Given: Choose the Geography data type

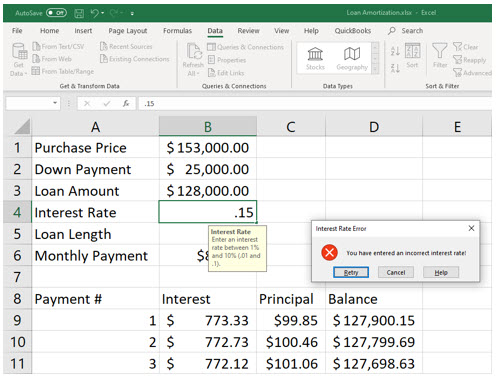Looking at the screenshot, I should tap(352, 59).
